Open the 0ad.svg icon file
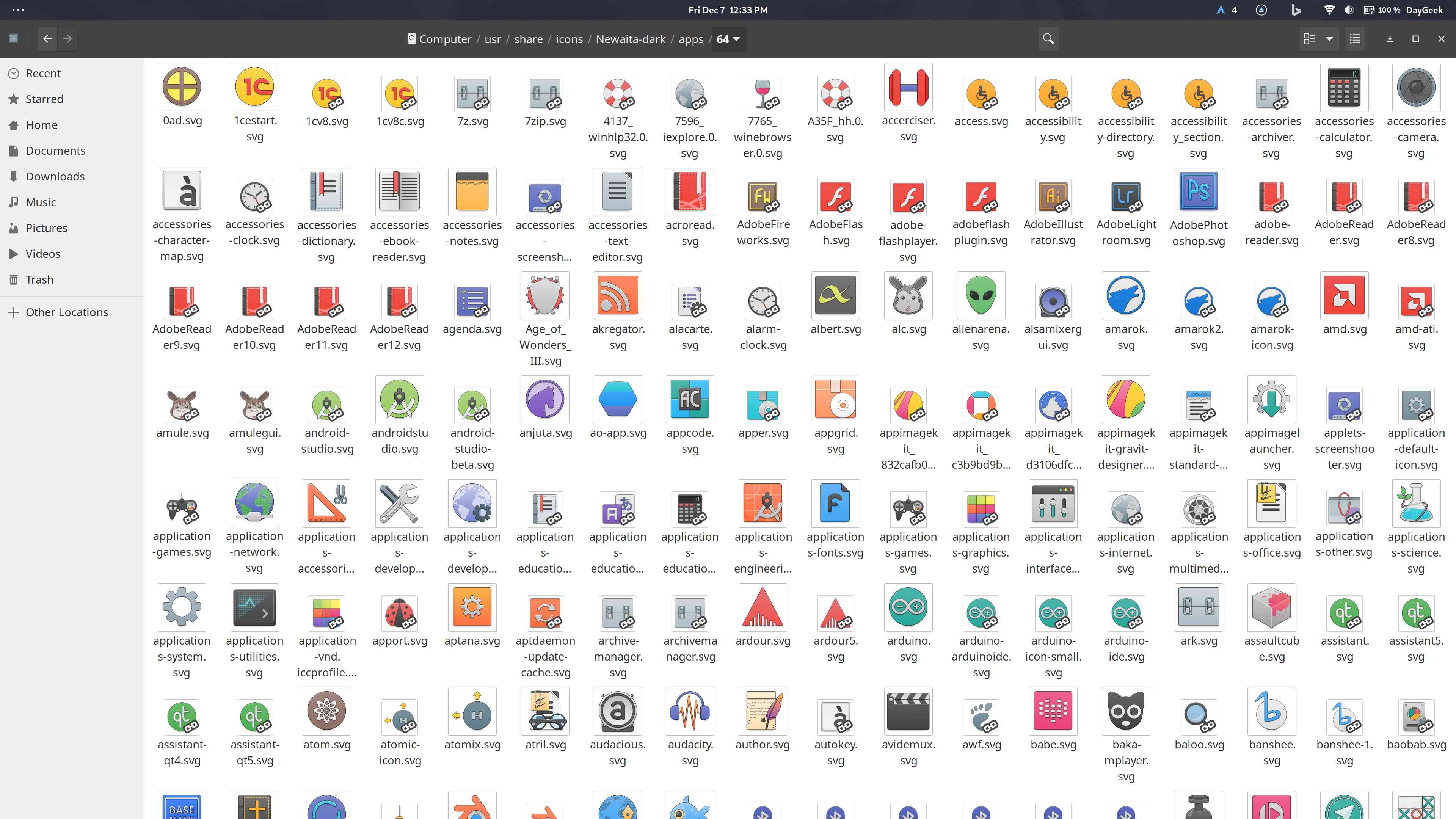This screenshot has height=819, width=1456. tap(182, 87)
